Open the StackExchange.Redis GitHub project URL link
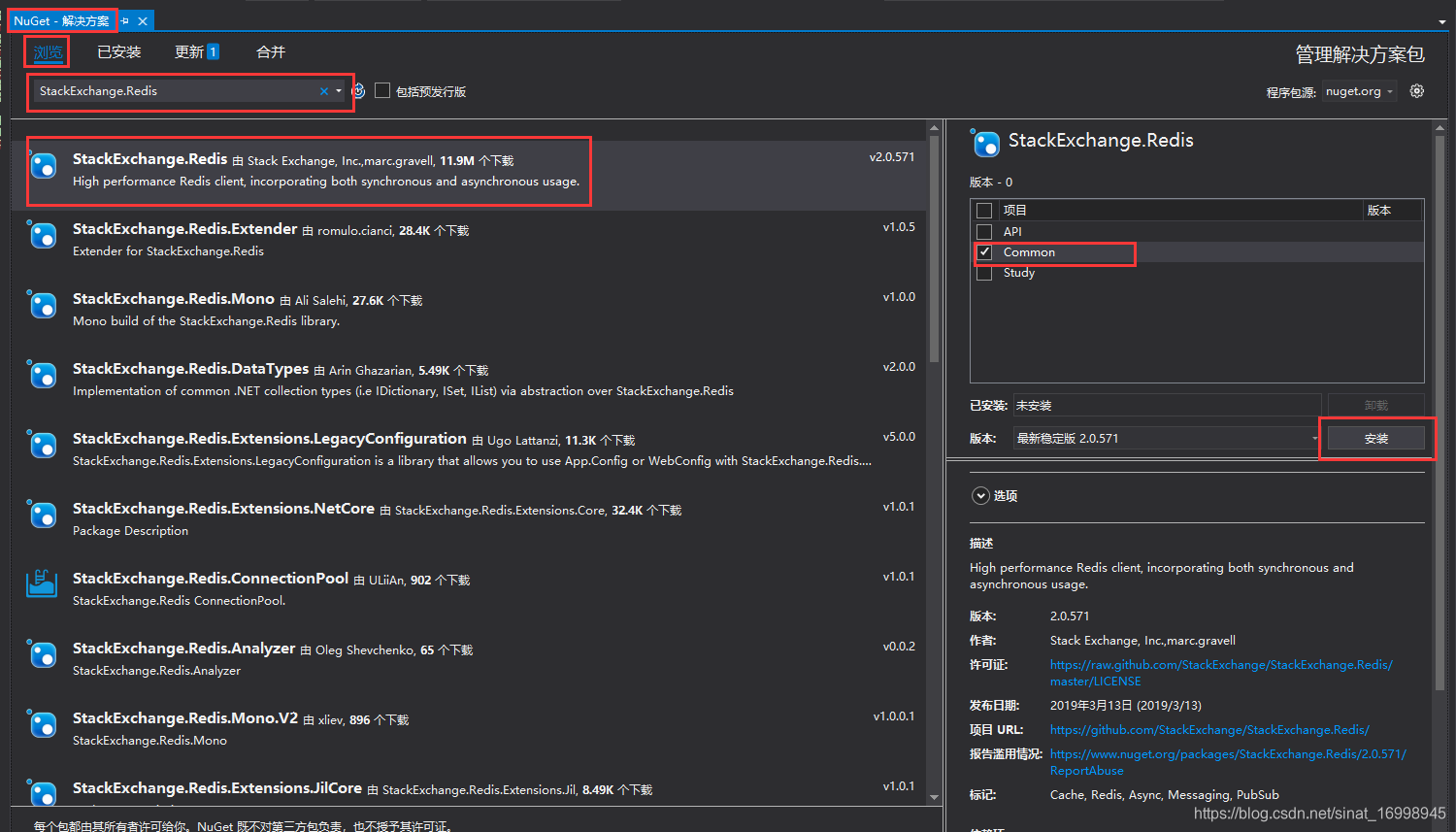Image resolution: width=1456 pixels, height=832 pixels. pos(1209,729)
